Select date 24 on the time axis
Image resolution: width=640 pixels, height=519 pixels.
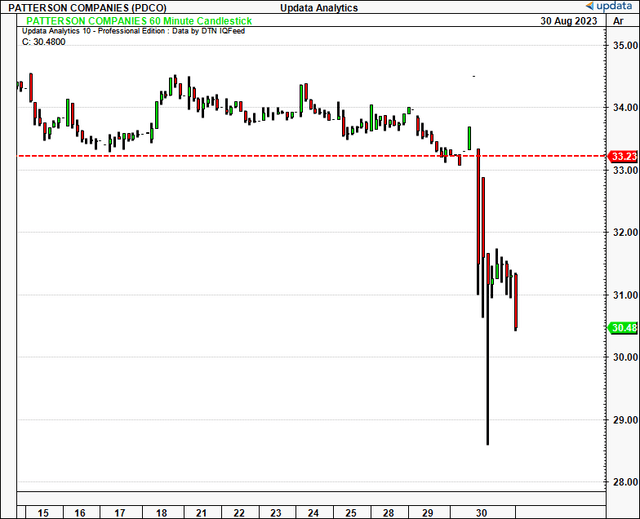point(314,512)
